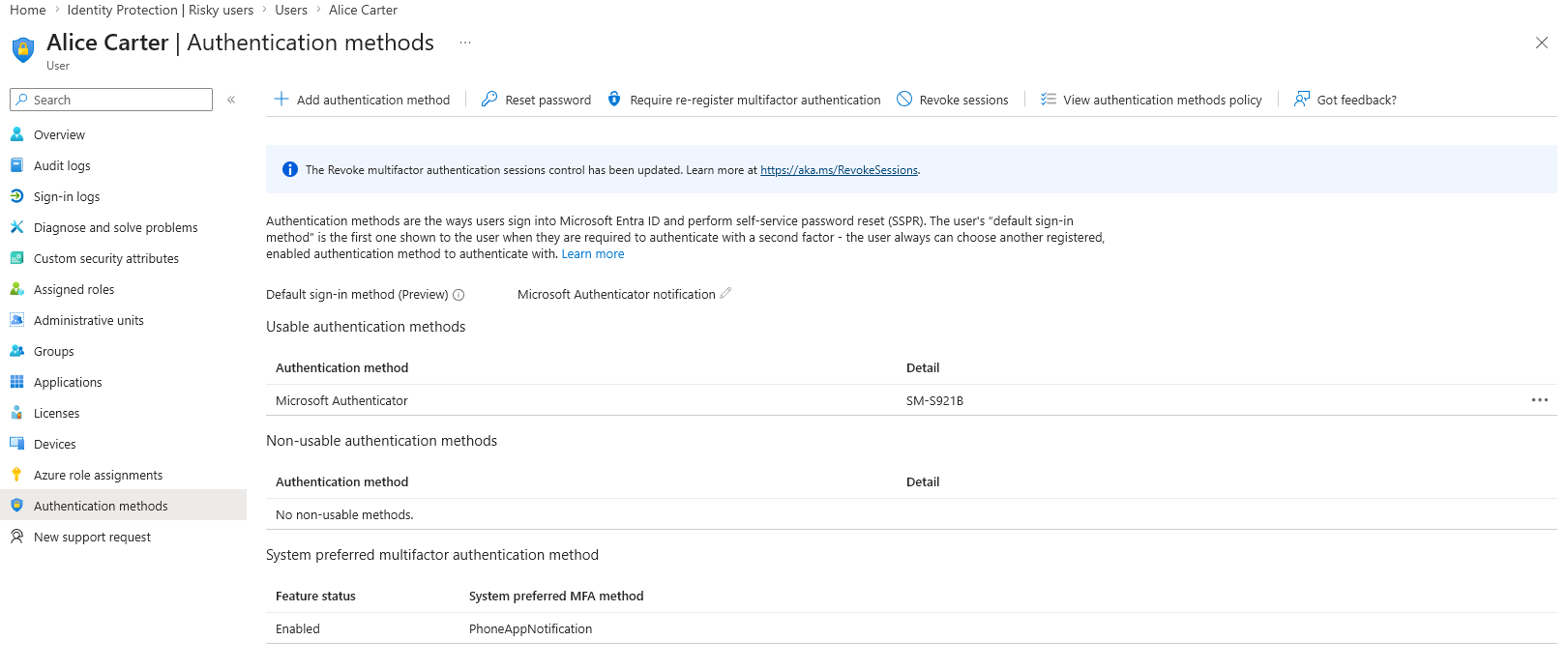Close the Authentication methods blade
The image size is (1568, 670).
pyautogui.click(x=1542, y=43)
